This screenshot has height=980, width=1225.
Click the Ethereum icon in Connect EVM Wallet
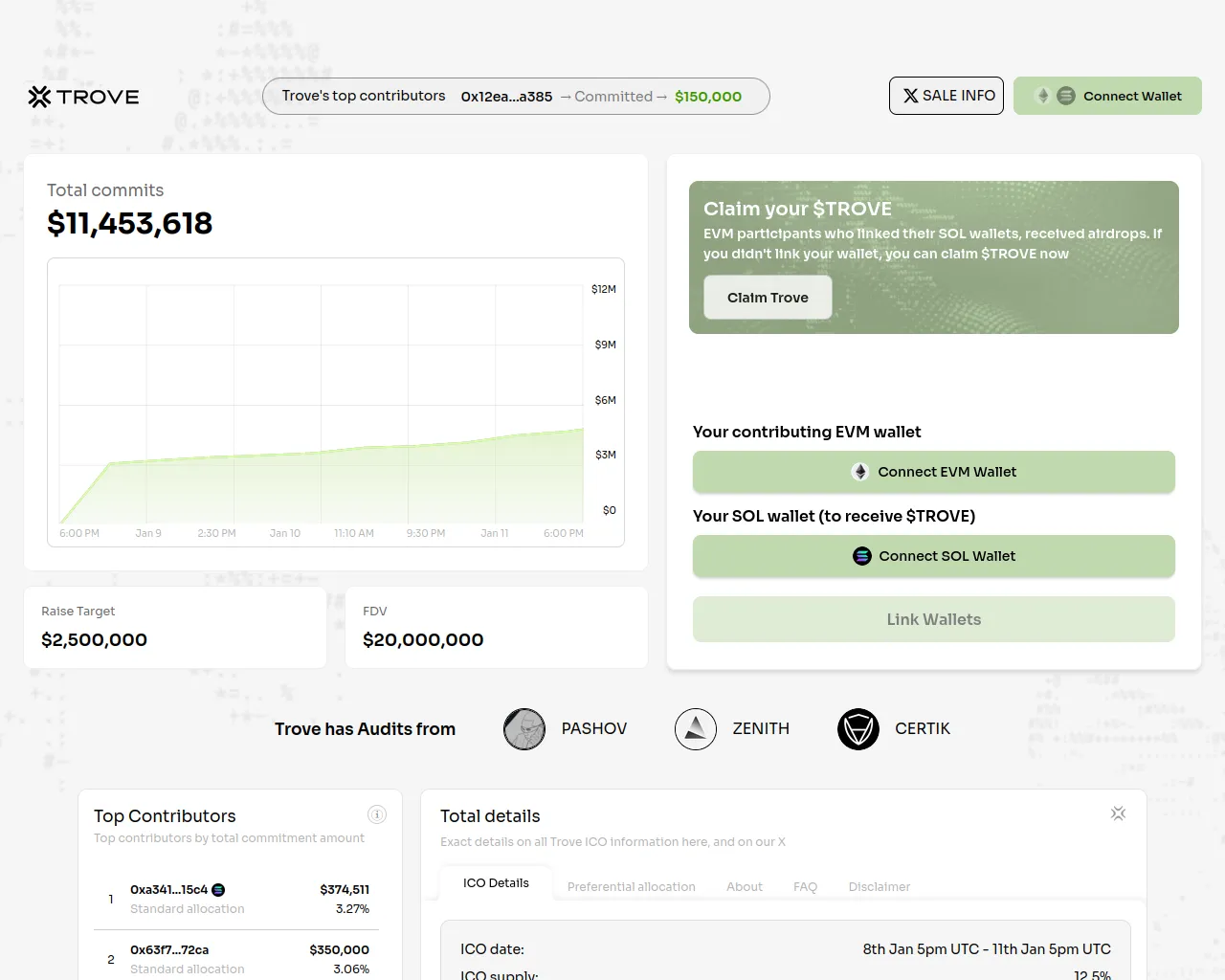coord(860,472)
